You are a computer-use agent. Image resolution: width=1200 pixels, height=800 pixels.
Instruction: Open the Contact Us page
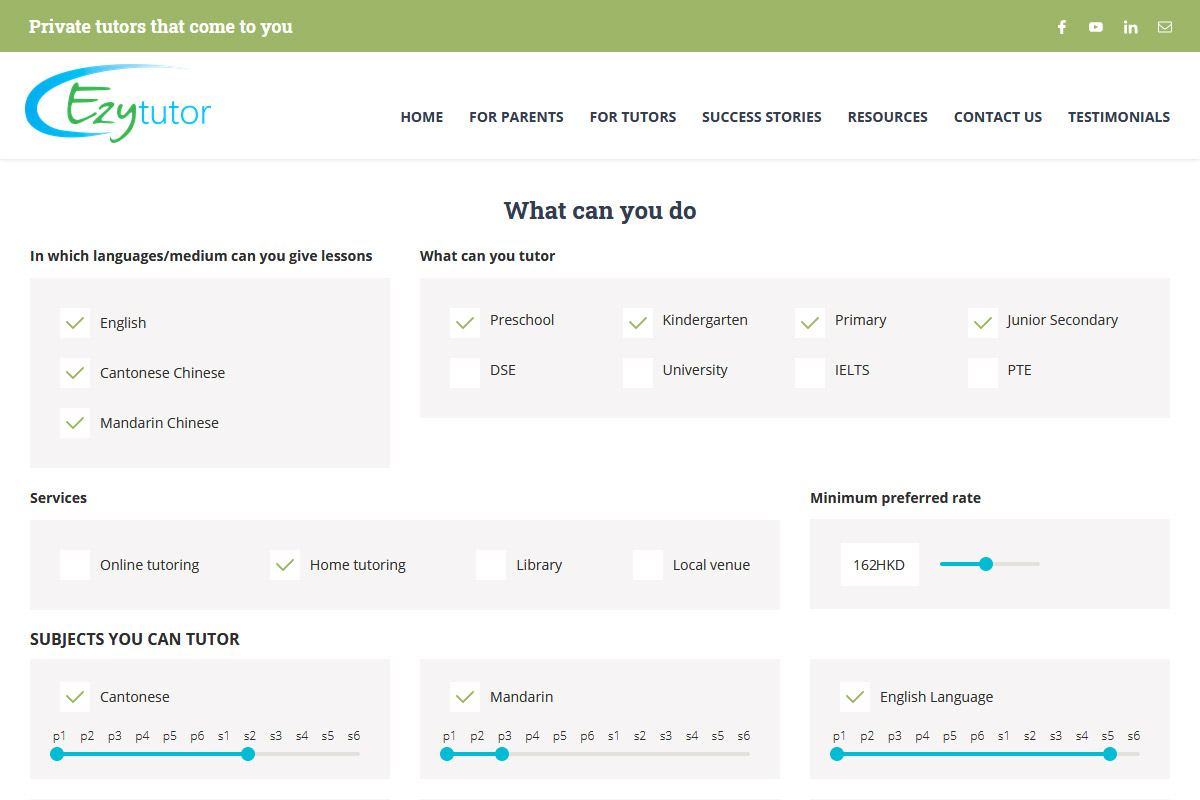(x=997, y=117)
